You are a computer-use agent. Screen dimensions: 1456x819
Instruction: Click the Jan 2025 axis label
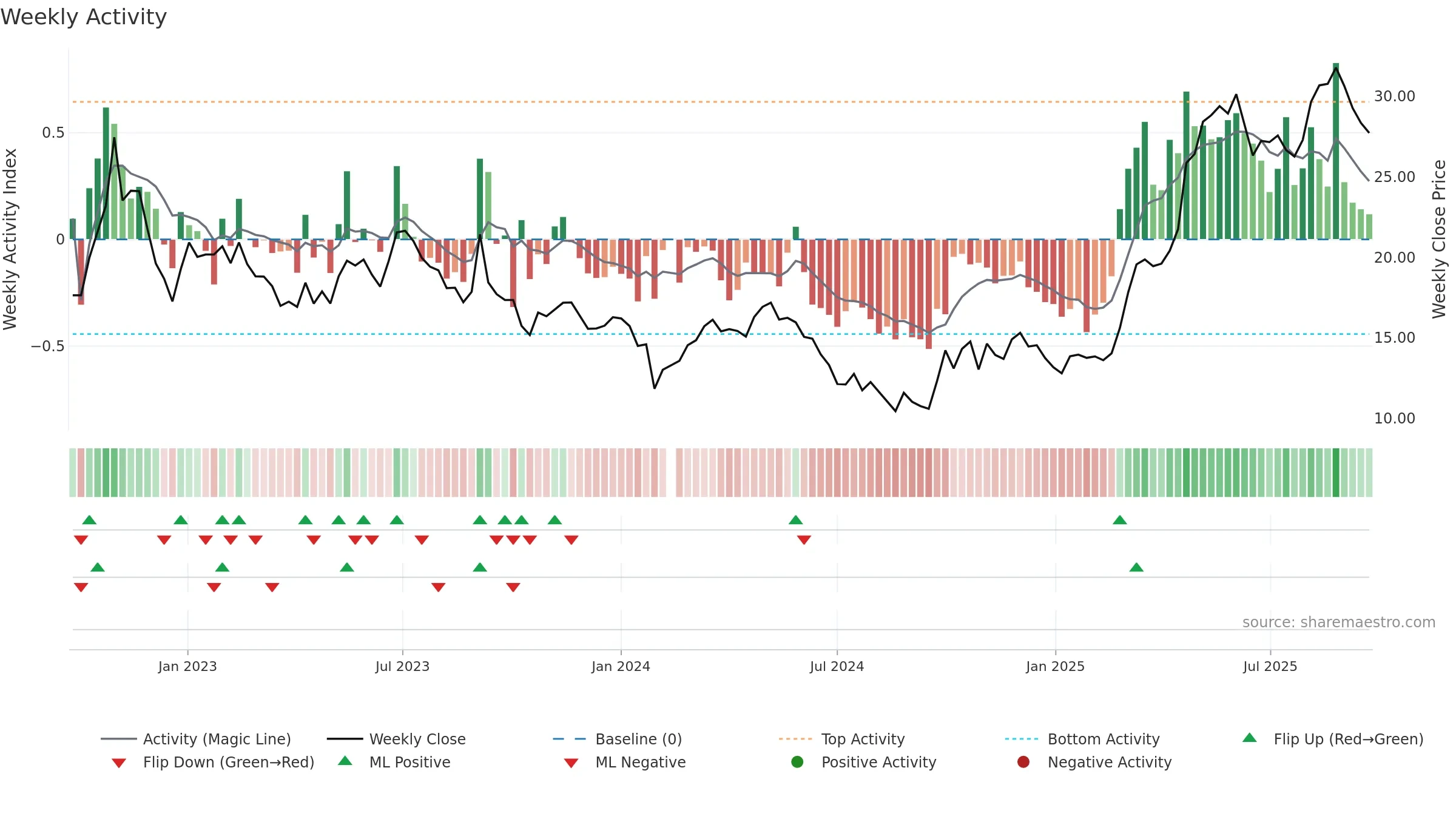pyautogui.click(x=1055, y=666)
